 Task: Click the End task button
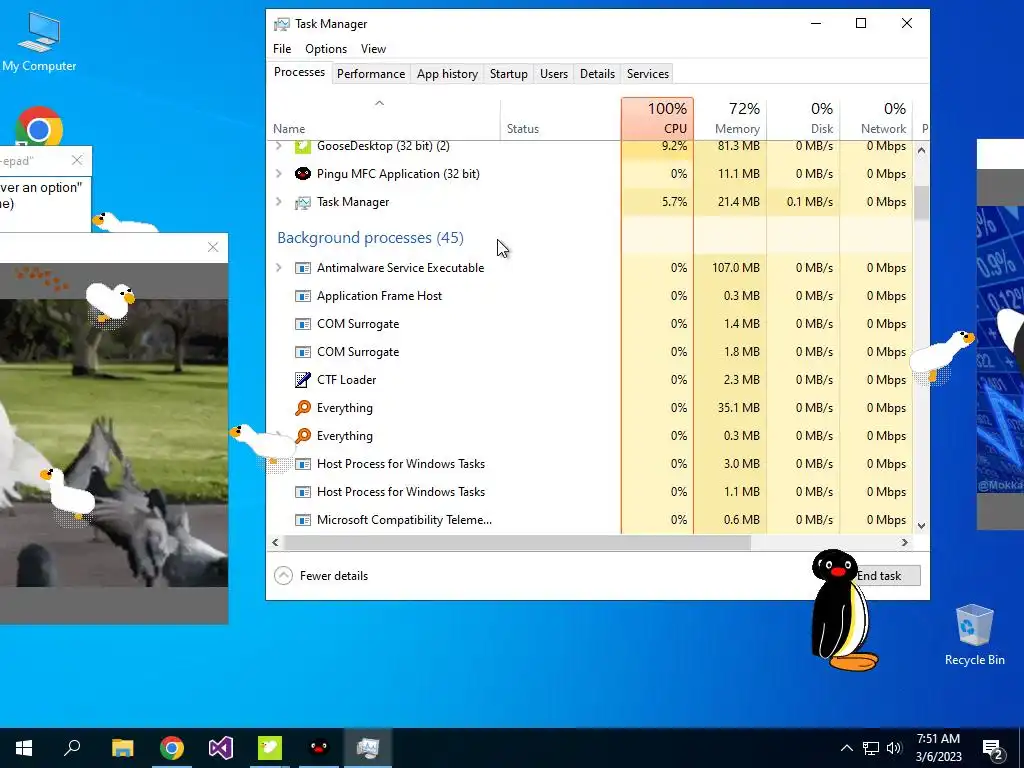point(888,575)
